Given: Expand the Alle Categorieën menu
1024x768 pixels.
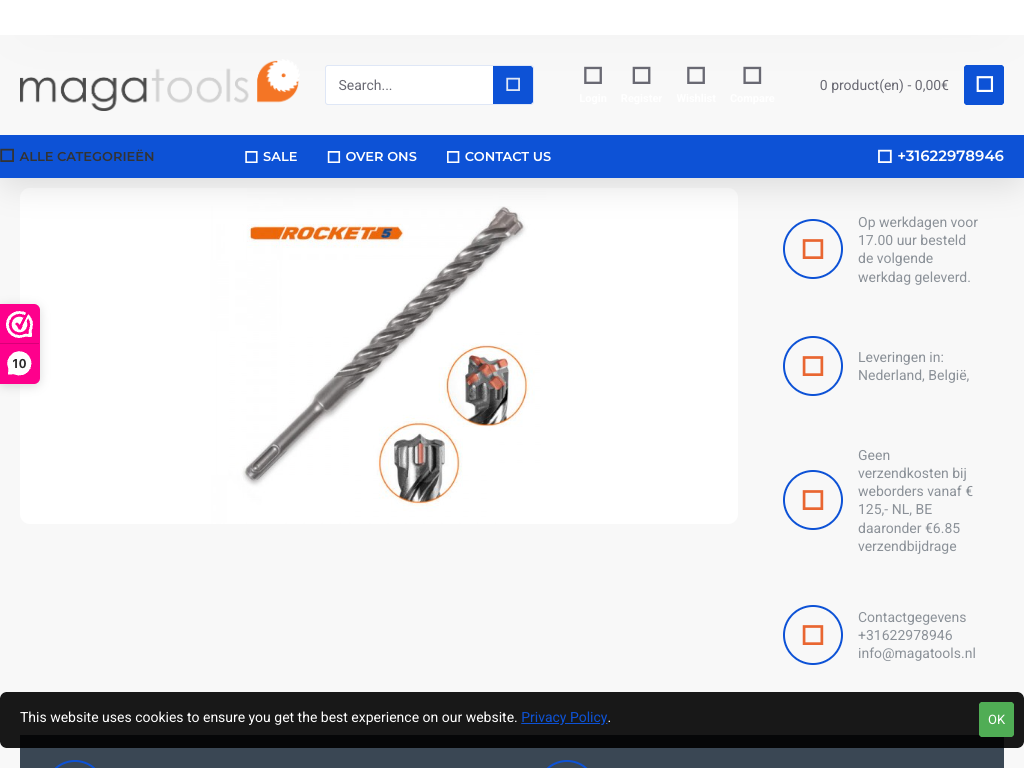Looking at the screenshot, I should 77,157.
